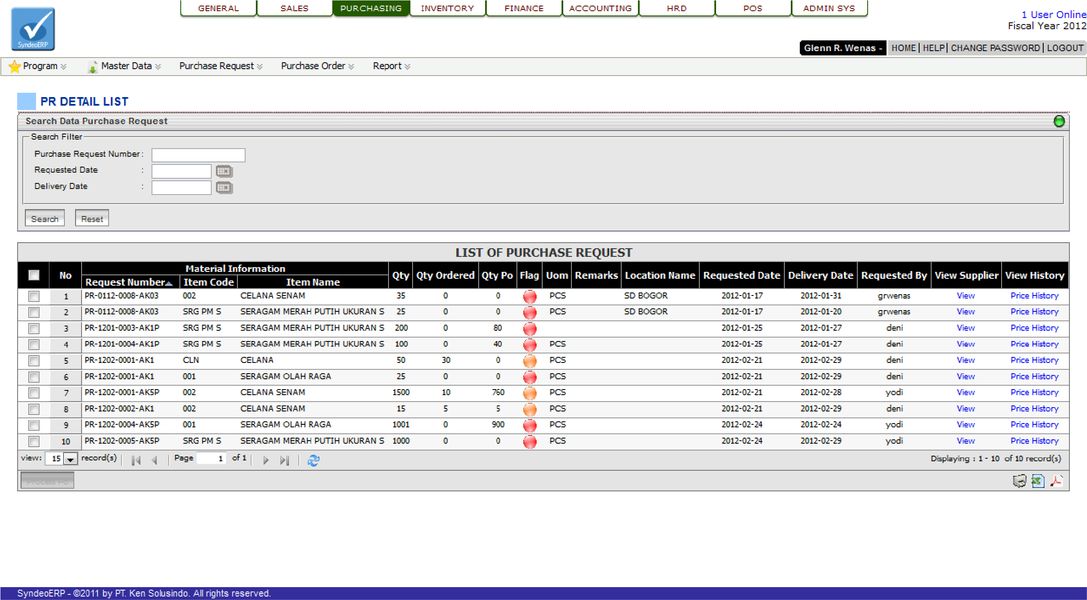Open the Delivery Date calendar picker
Image resolution: width=1087 pixels, height=600 pixels.
coord(224,187)
